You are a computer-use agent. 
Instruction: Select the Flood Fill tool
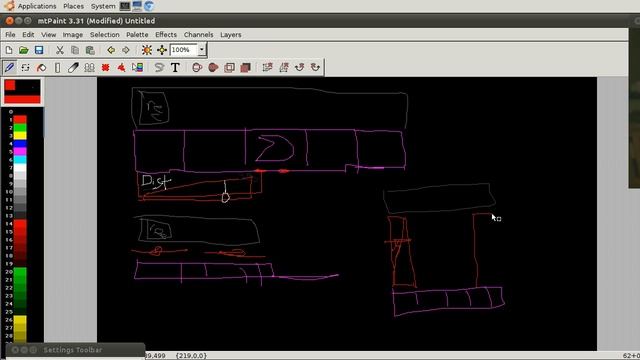(x=41, y=67)
